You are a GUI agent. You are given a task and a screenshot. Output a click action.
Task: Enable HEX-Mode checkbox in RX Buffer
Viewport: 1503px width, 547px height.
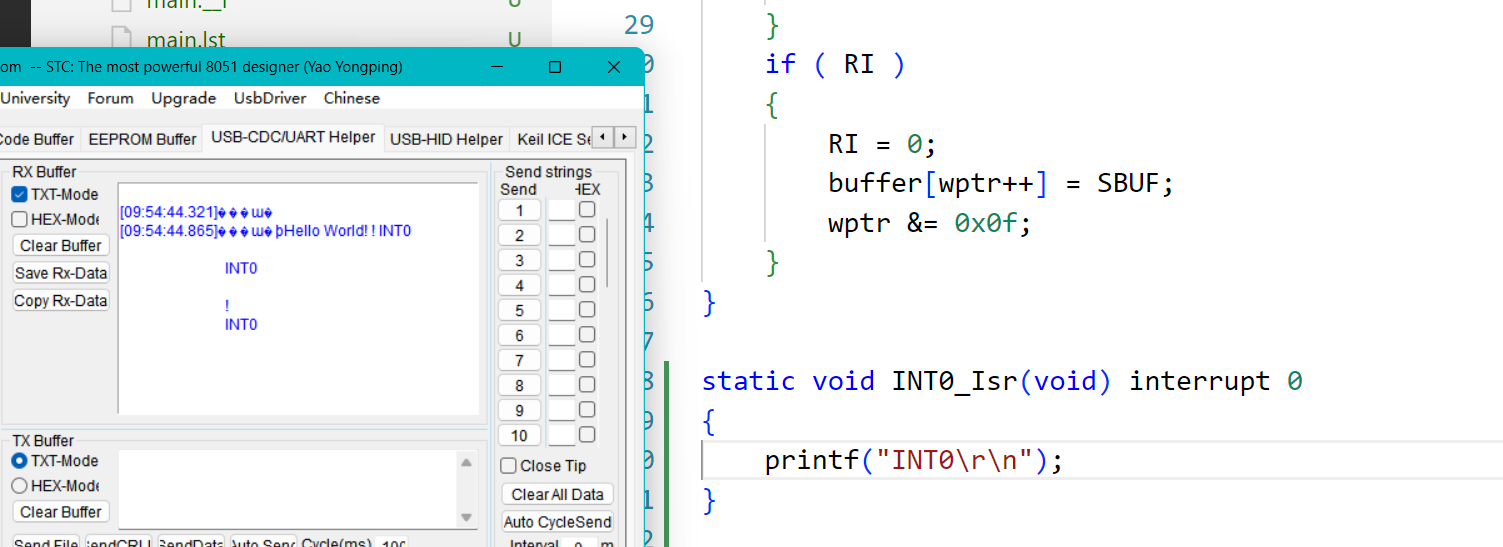click(19, 219)
